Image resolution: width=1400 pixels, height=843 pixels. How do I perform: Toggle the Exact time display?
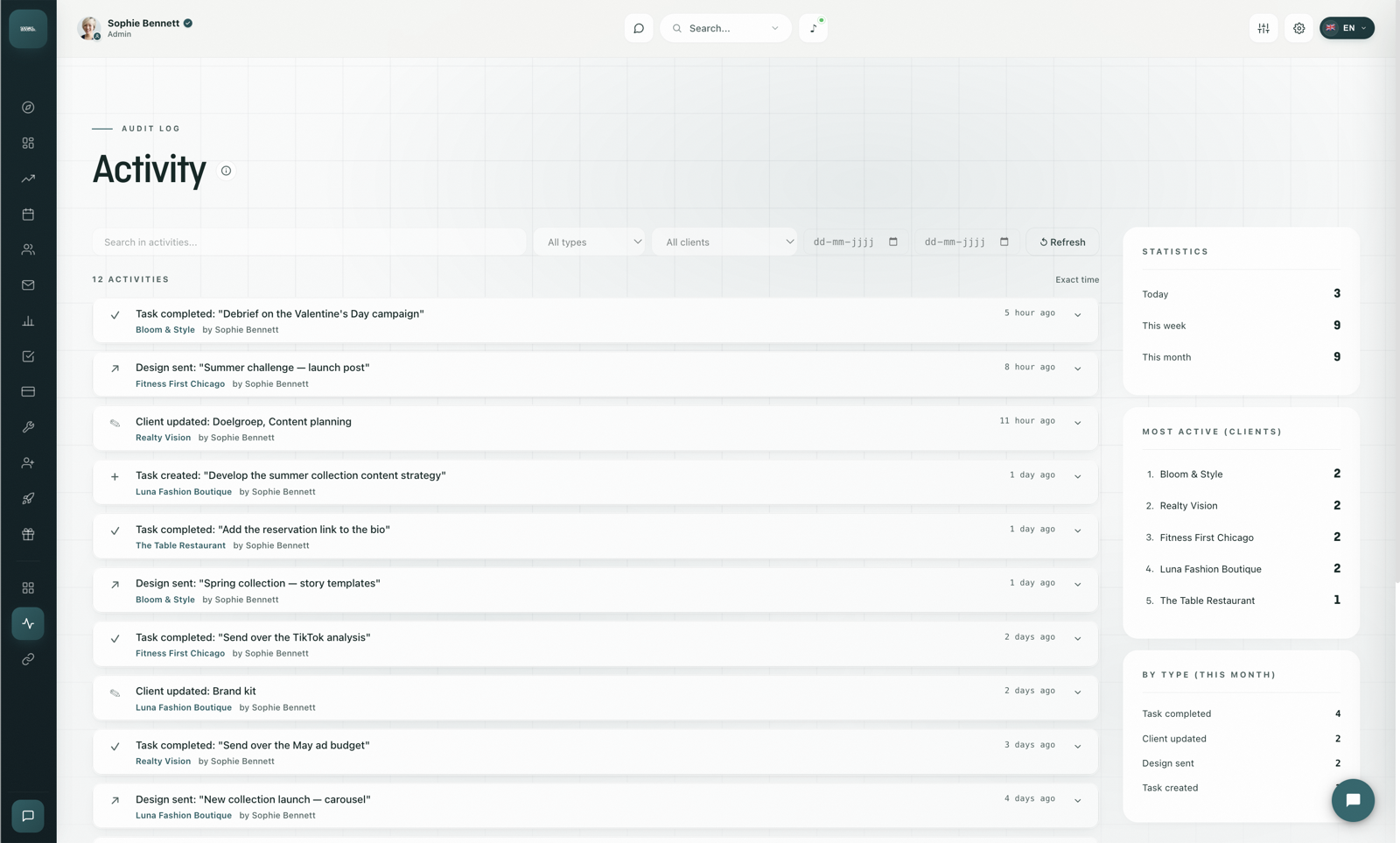(x=1077, y=280)
